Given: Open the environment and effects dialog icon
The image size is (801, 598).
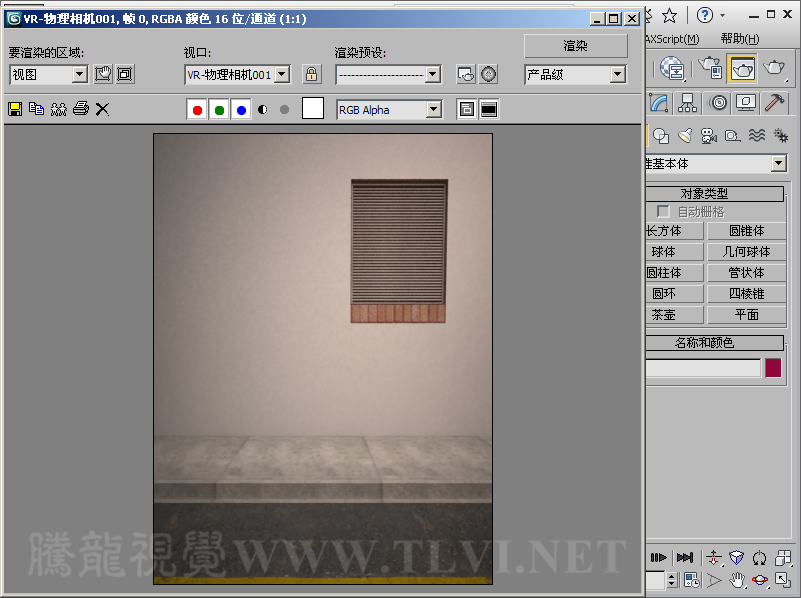Looking at the screenshot, I should pos(488,74).
